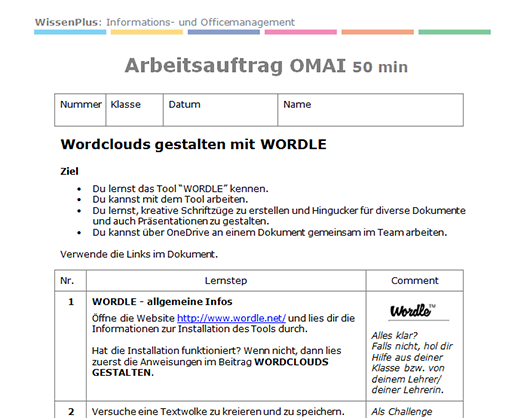The height and width of the screenshot is (418, 524).
Task: Click the Name field in header table
Action: click(x=371, y=110)
